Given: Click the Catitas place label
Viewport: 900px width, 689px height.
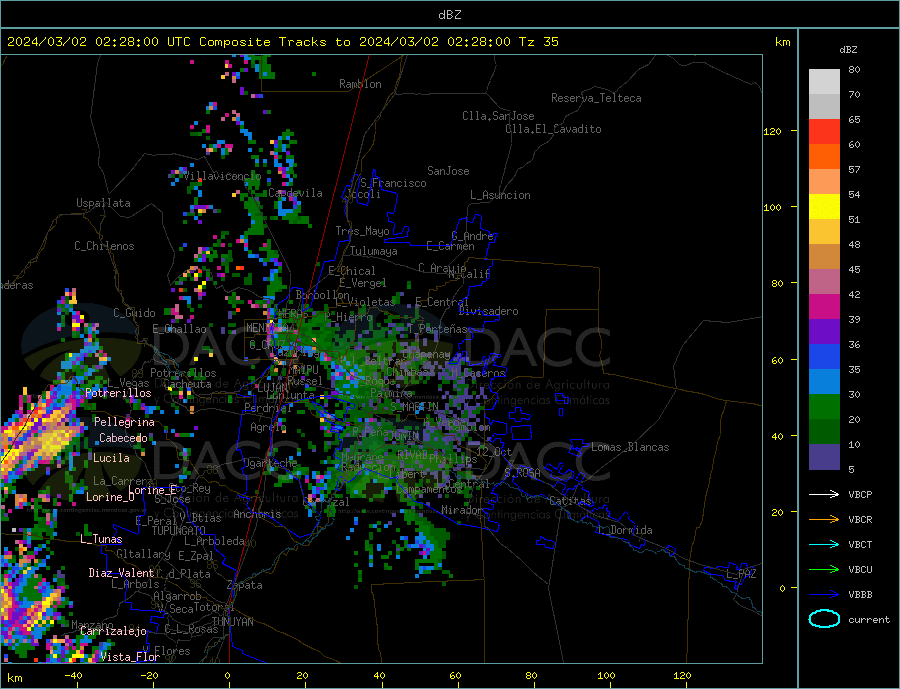Looking at the screenshot, I should point(570,501).
